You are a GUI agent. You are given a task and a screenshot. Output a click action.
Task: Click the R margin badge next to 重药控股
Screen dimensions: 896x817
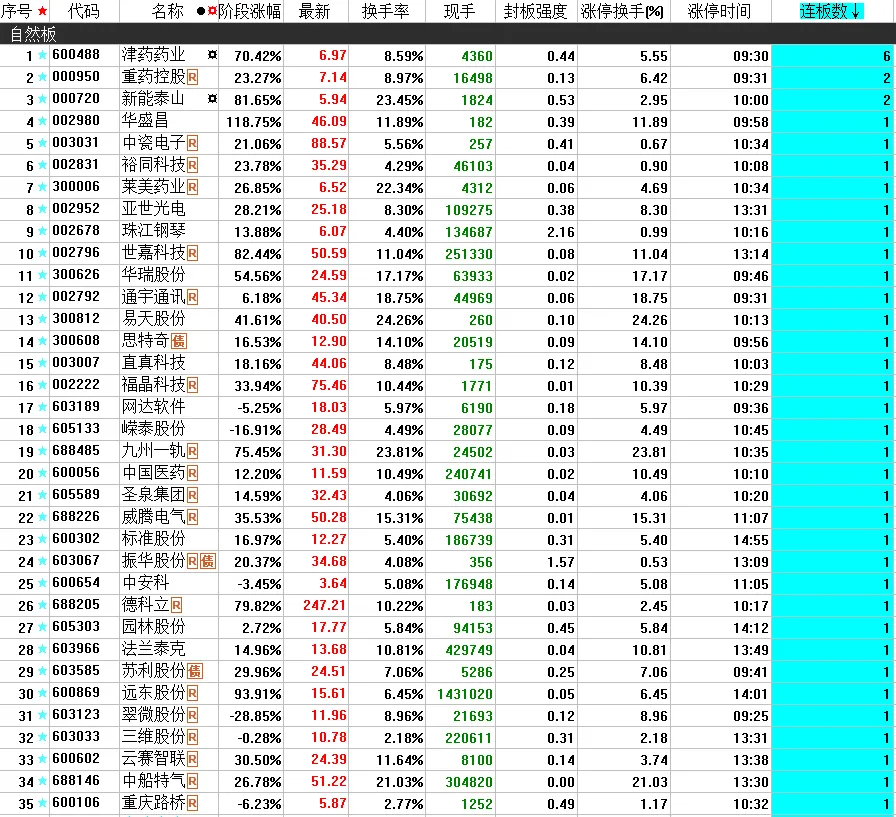tap(193, 77)
